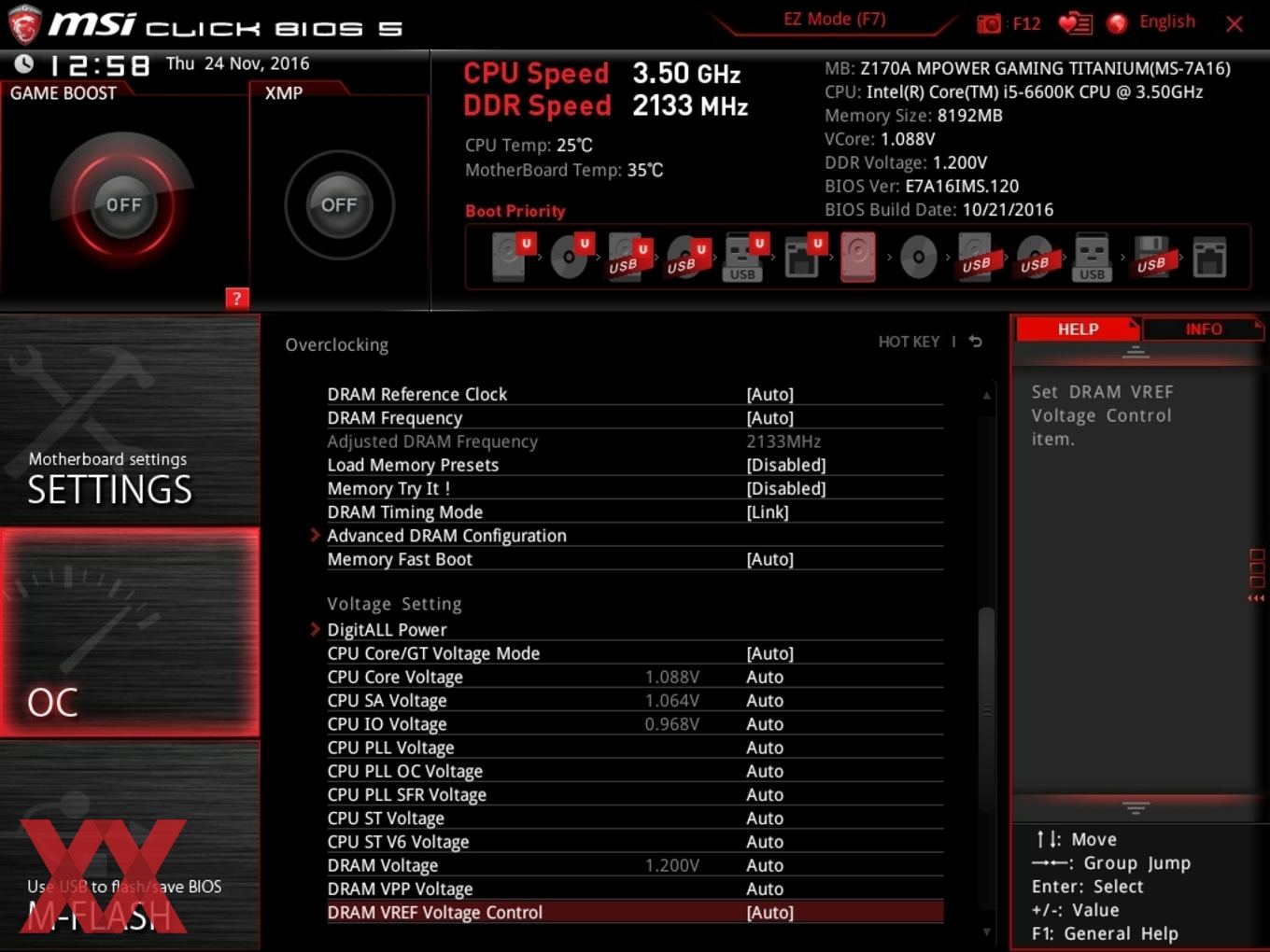Select the legacy USB key boot icon

pos(1092,258)
